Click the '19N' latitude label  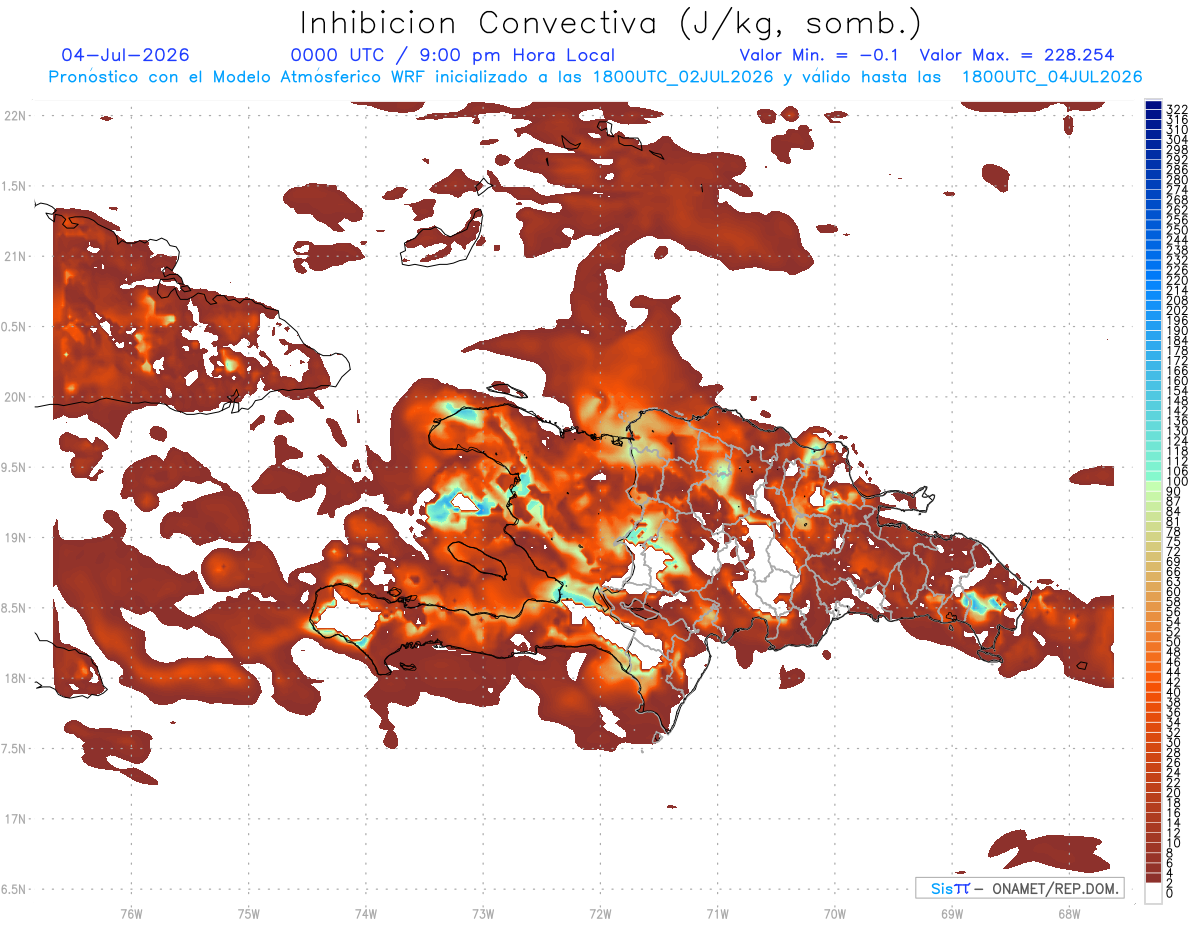(17, 538)
